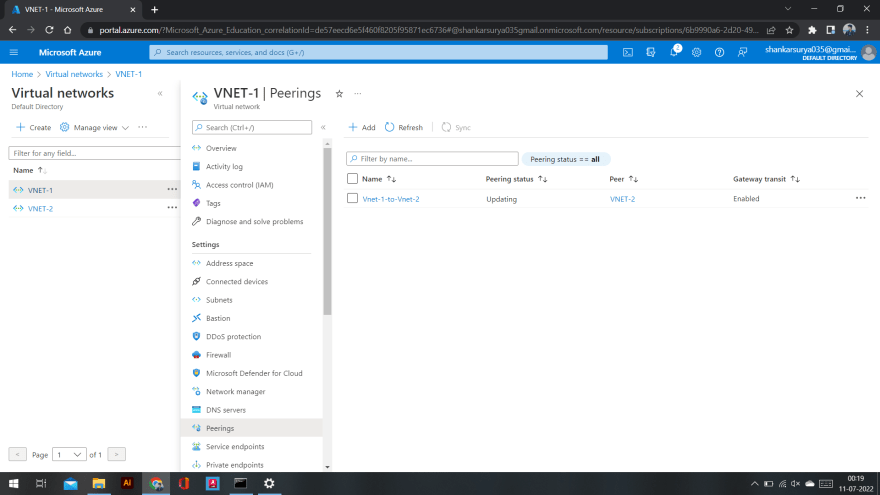Open the Help question mark icon
This screenshot has height=495, width=880.
[719, 52]
